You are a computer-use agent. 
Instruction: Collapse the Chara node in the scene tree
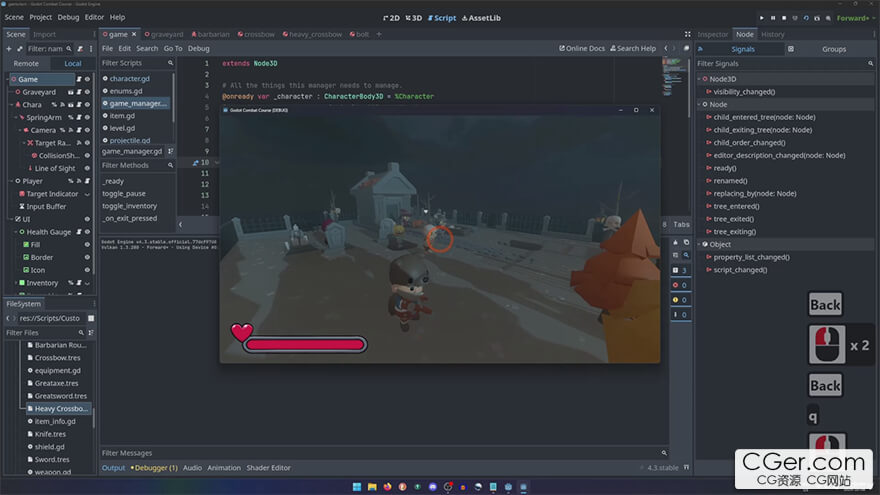coord(12,104)
